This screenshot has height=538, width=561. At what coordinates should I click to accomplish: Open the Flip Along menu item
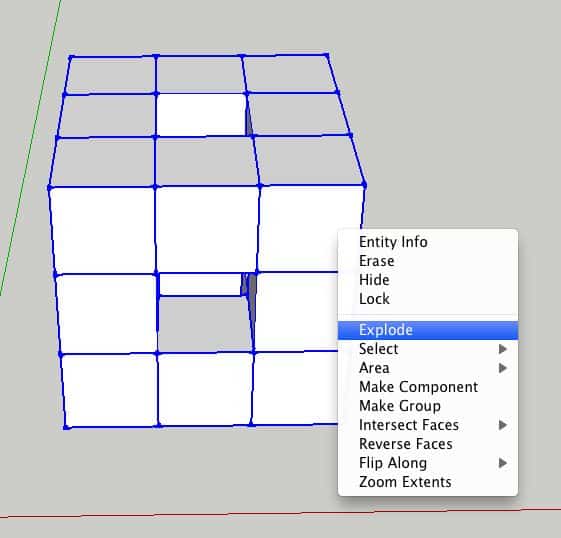point(393,463)
